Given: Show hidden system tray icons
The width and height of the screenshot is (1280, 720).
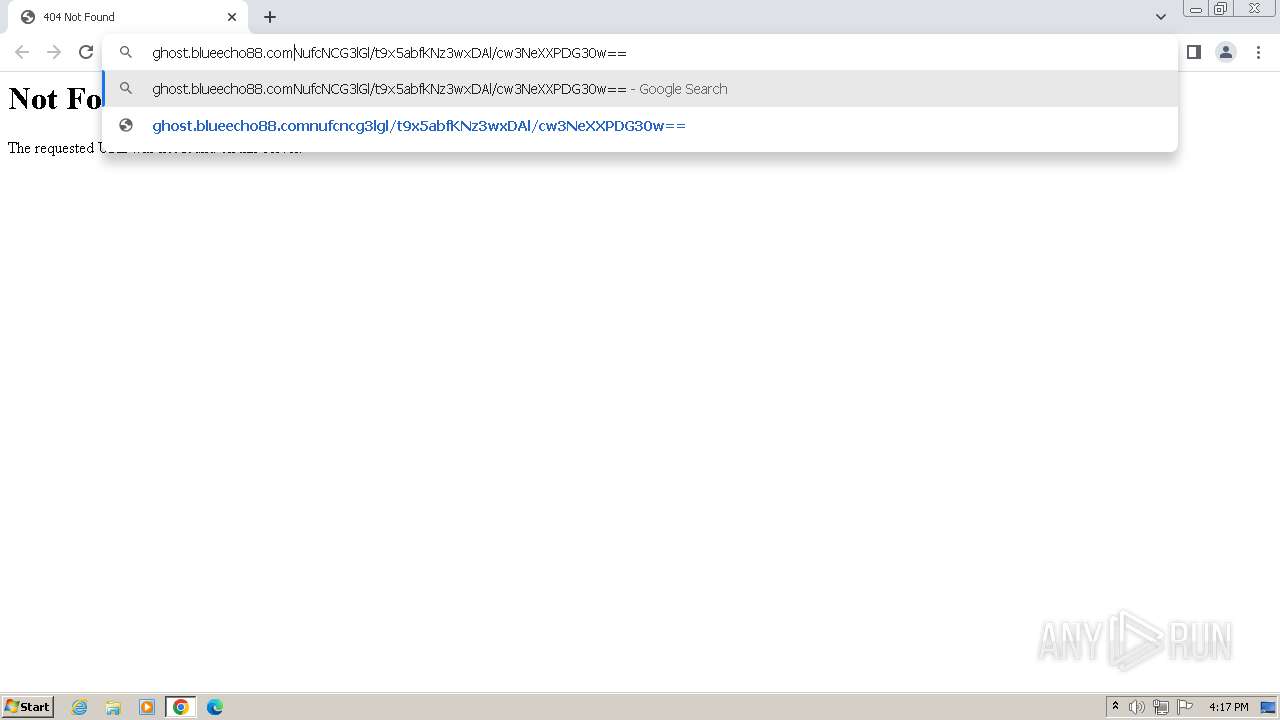Looking at the screenshot, I should click(x=1115, y=707).
